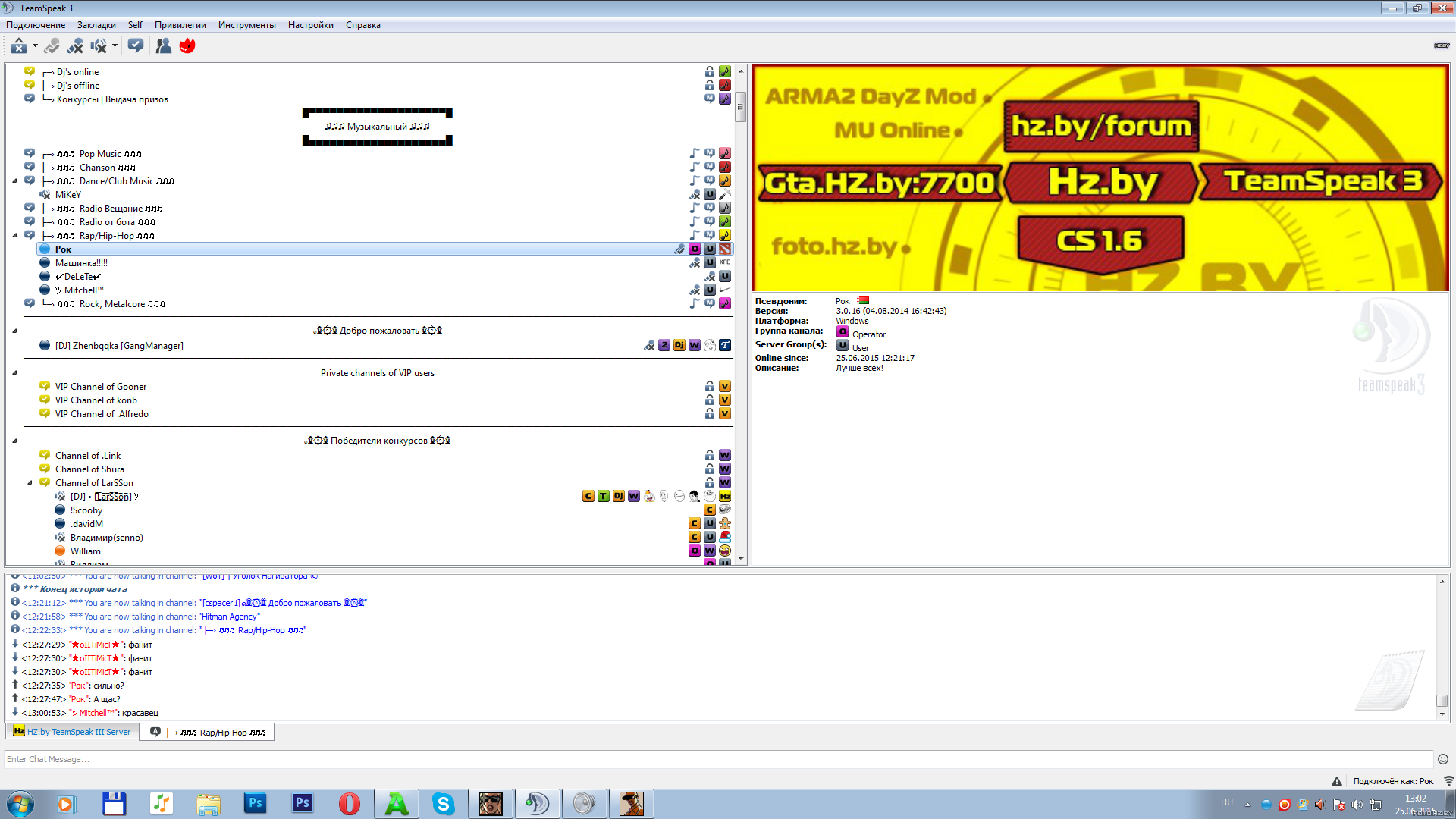Click warning icon in status bar
Screen dimensions: 1456x819
(x=1337, y=781)
